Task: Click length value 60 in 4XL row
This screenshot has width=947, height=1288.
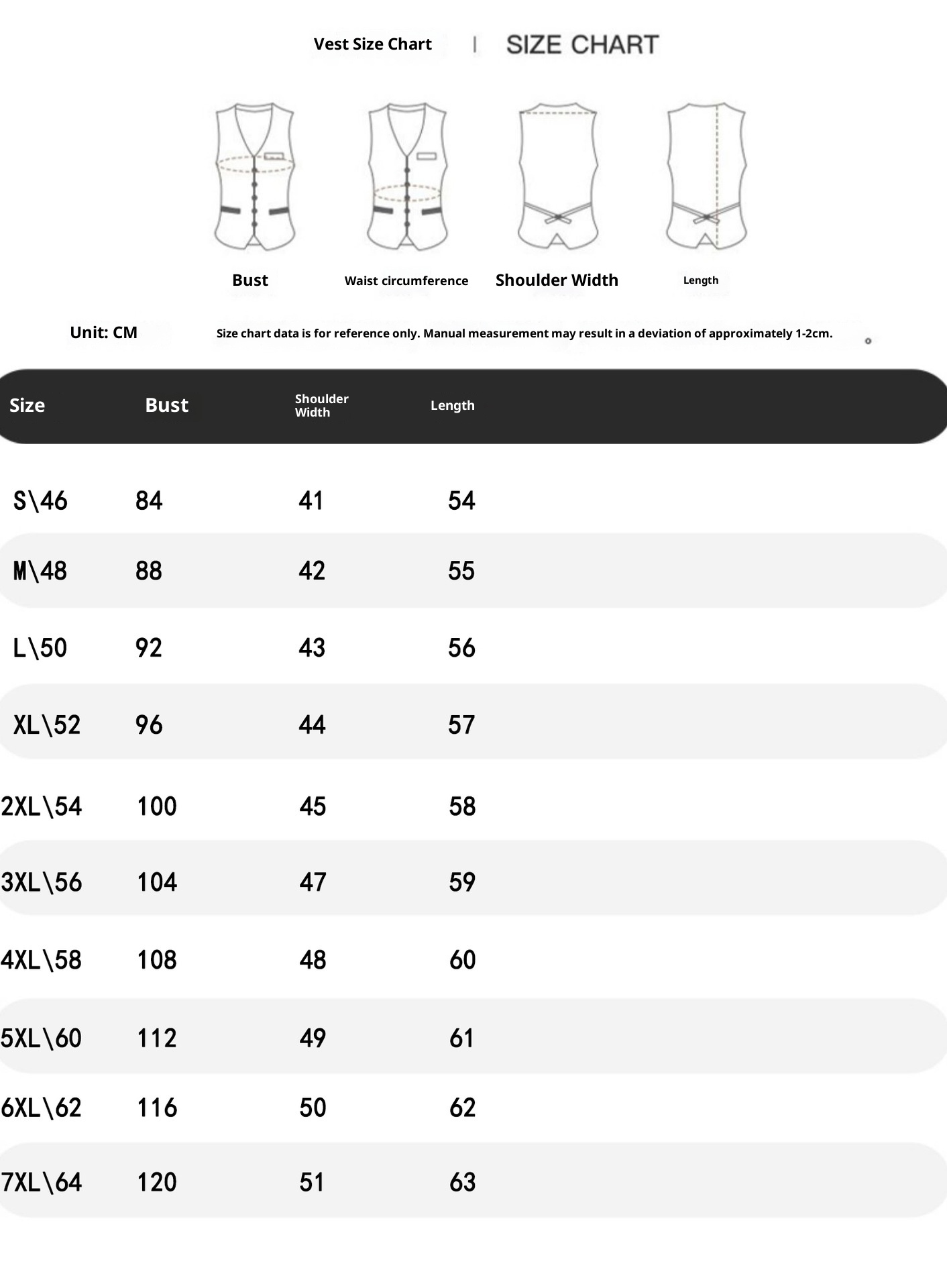Action: pos(462,959)
